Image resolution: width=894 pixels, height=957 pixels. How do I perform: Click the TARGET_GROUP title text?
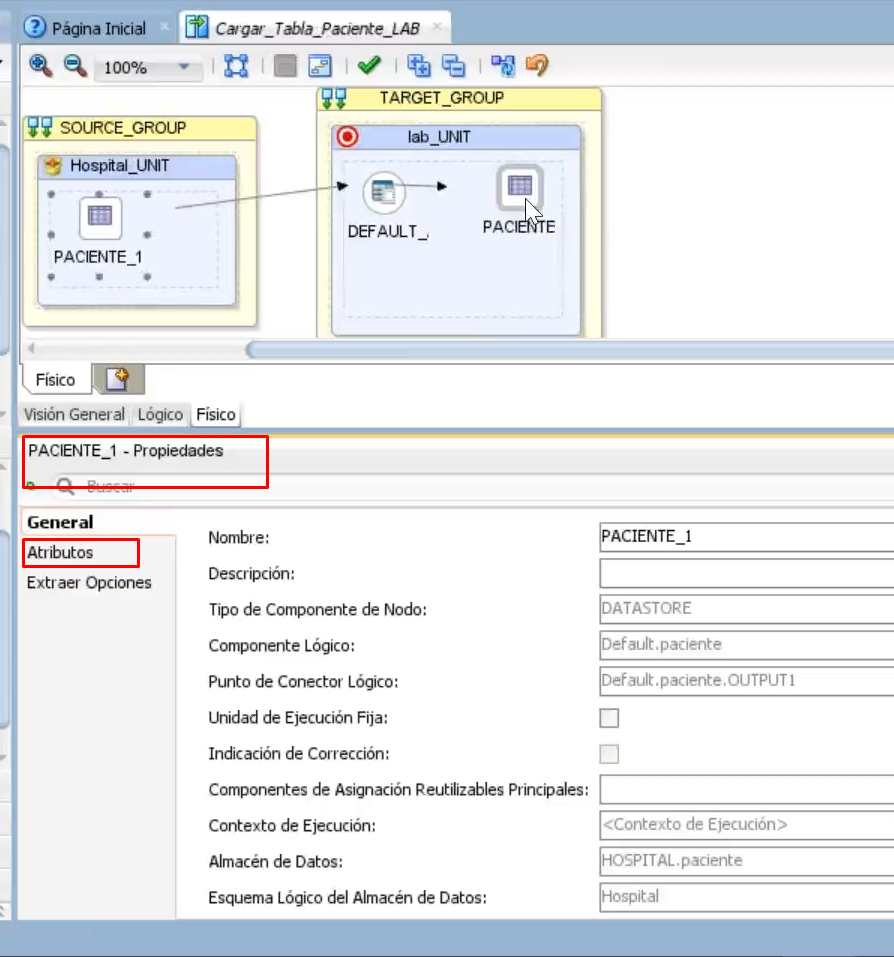[x=442, y=98]
